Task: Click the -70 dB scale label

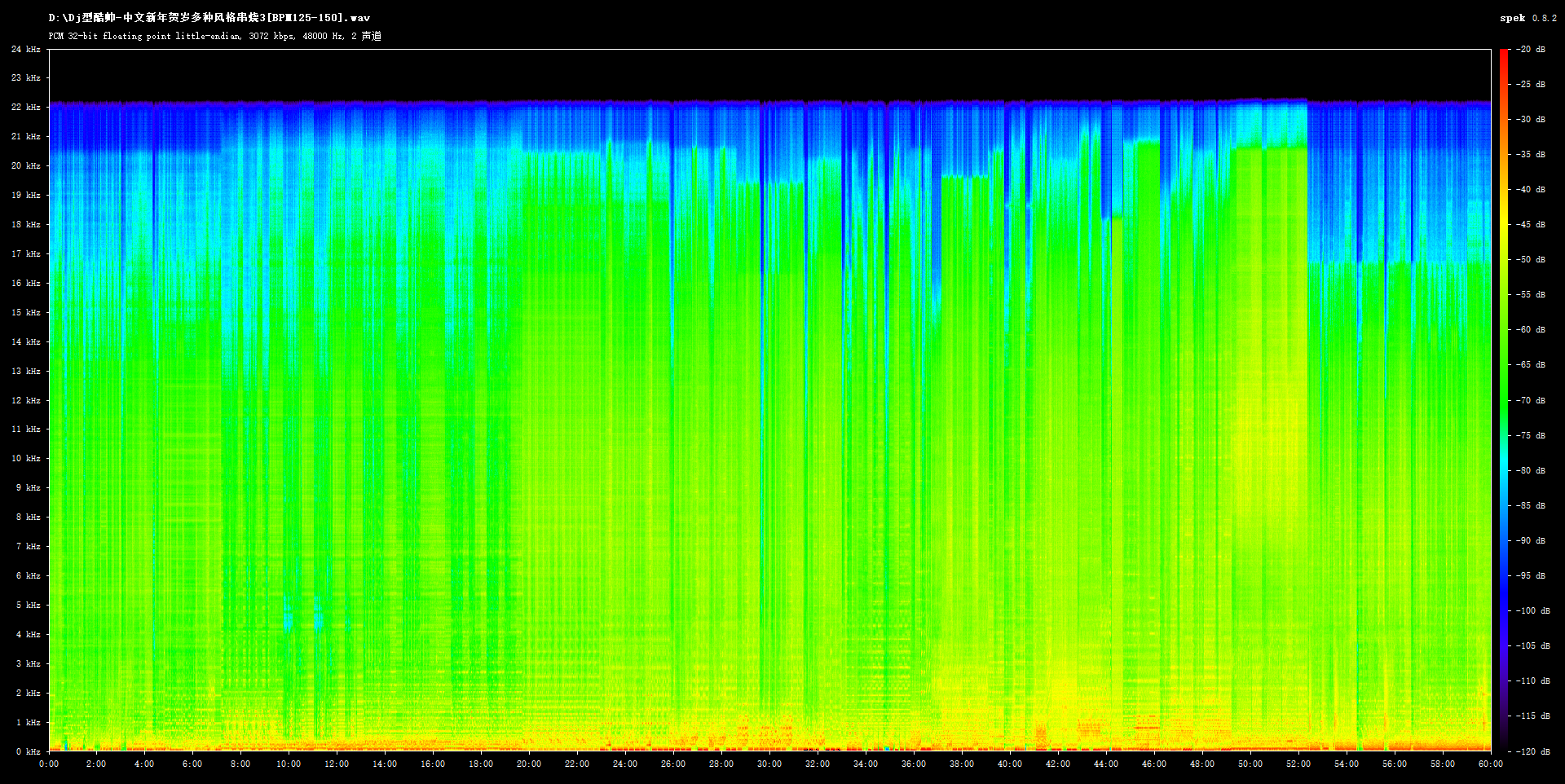Action: (1530, 401)
